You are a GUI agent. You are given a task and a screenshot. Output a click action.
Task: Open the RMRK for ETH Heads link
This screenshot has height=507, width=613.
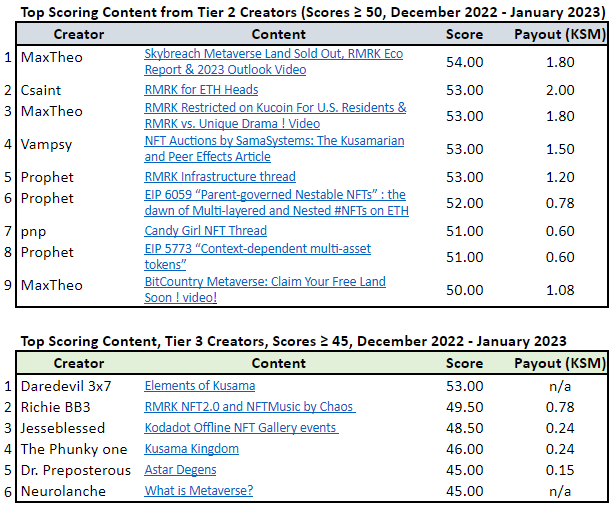[201, 90]
